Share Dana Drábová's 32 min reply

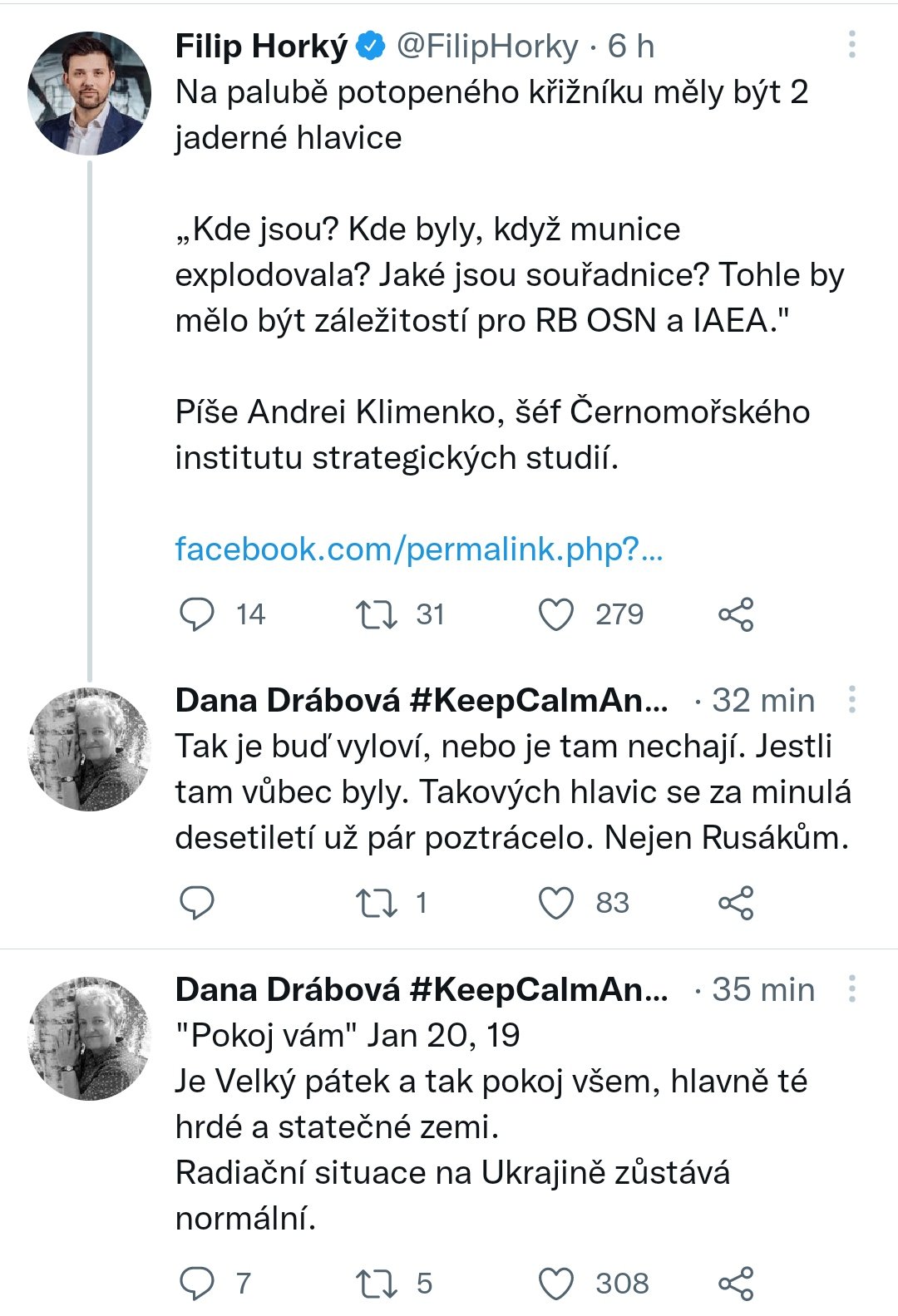pos(736,903)
